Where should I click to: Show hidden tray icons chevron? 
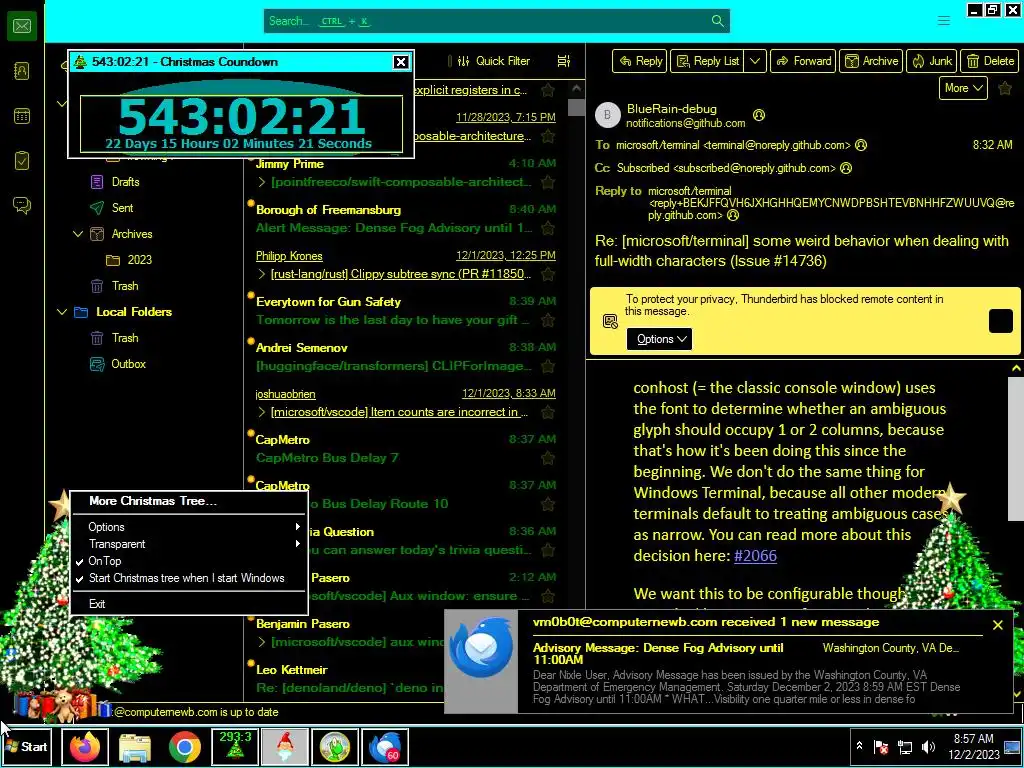click(859, 746)
